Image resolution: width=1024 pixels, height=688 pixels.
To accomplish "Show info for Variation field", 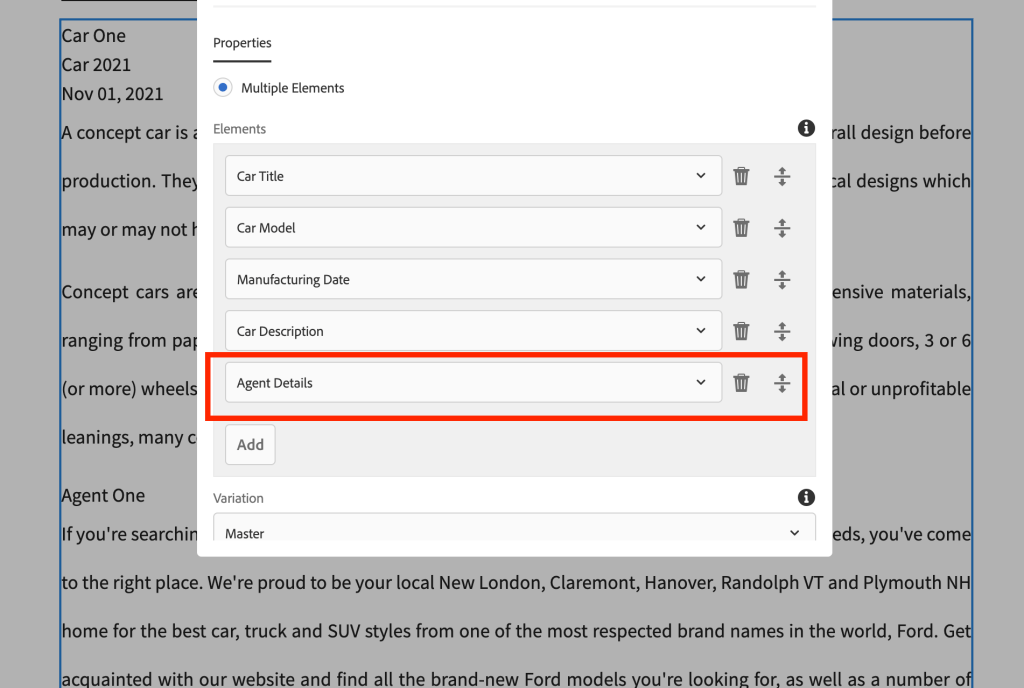I will coord(806,498).
